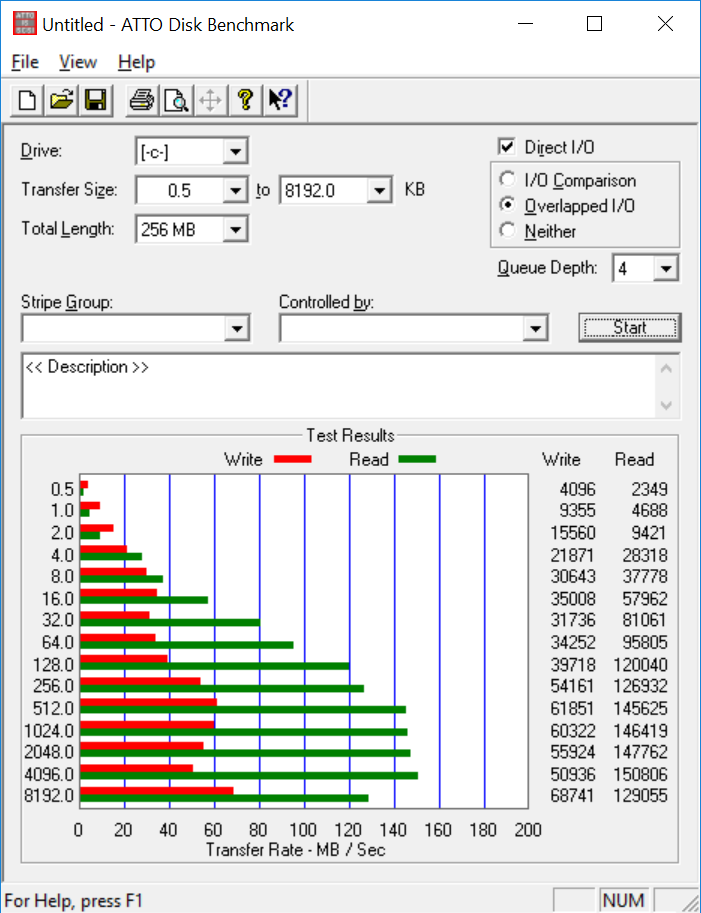Click the read value 37778
Viewport: 701px width, 913px height.
coord(645,576)
